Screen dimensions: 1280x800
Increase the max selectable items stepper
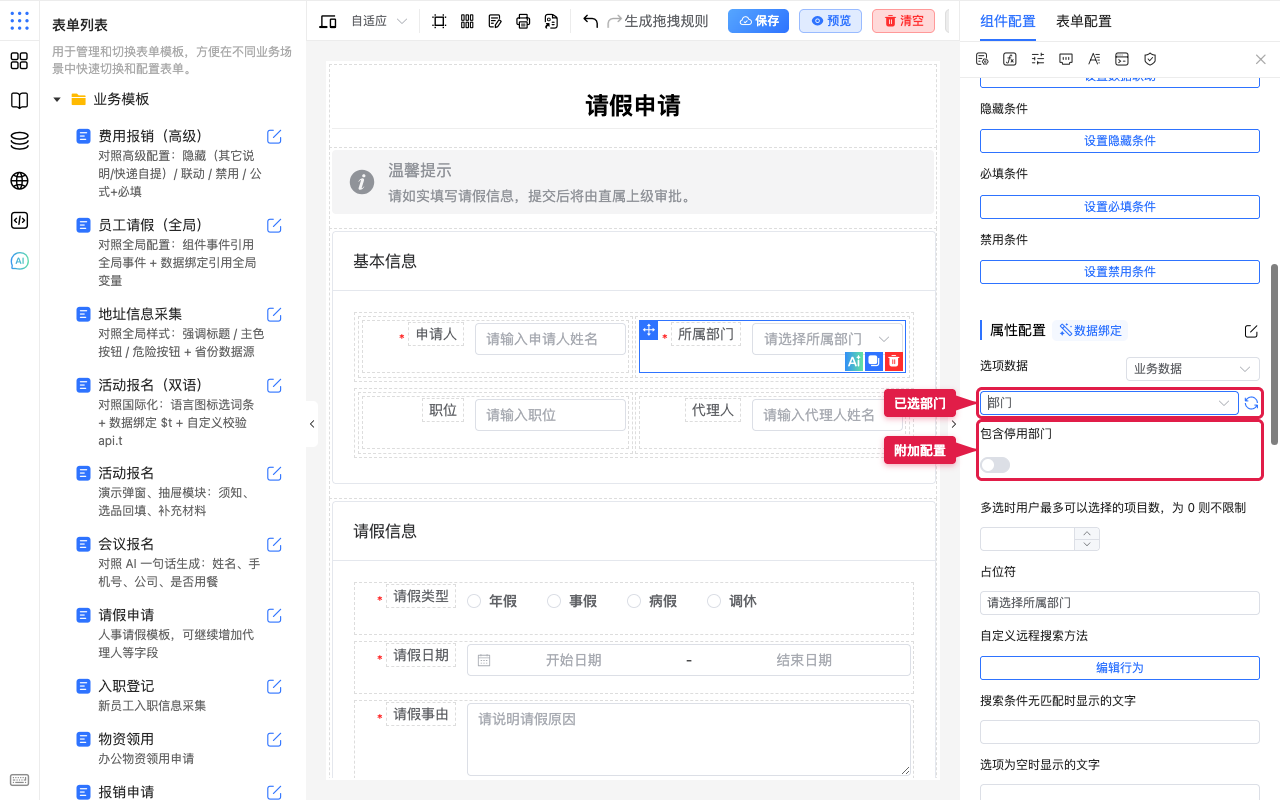1087,533
